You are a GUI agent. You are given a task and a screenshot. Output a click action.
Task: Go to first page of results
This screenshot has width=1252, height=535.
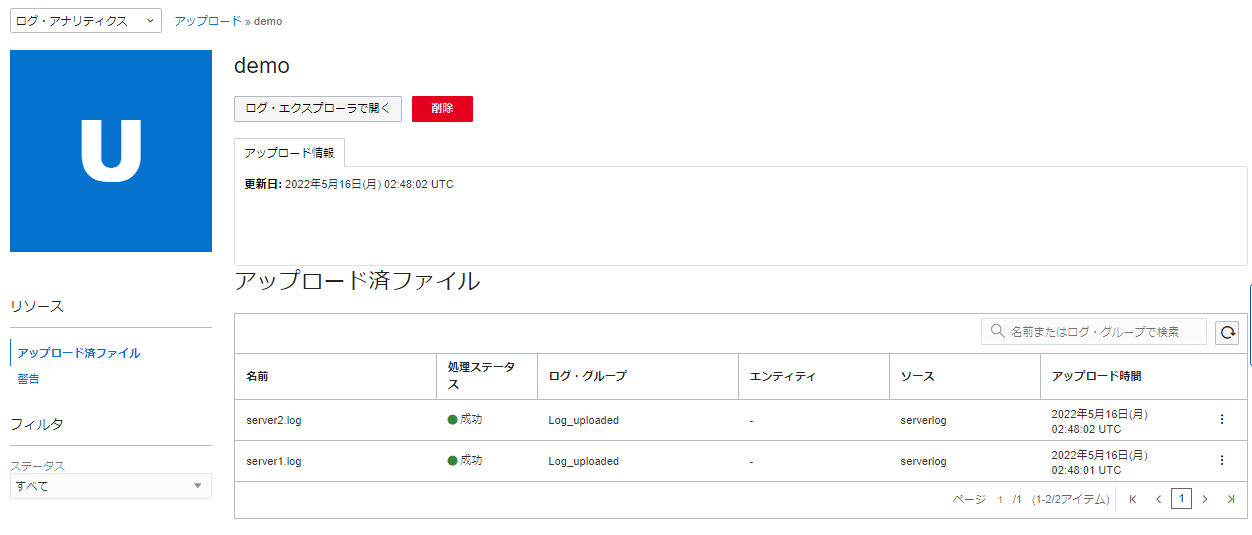click(1133, 499)
